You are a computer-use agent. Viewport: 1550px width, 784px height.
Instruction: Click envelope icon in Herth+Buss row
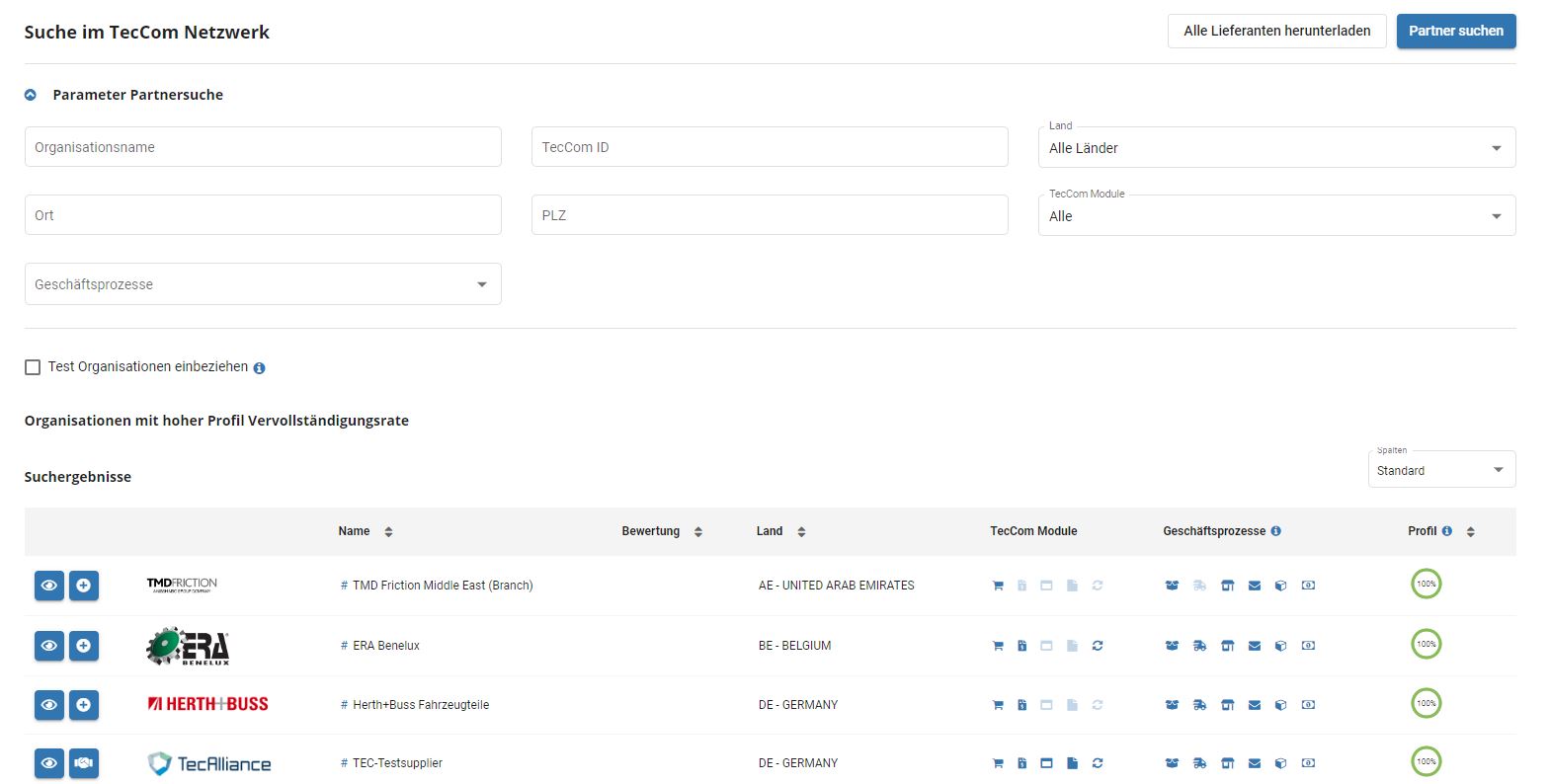[x=1255, y=705]
